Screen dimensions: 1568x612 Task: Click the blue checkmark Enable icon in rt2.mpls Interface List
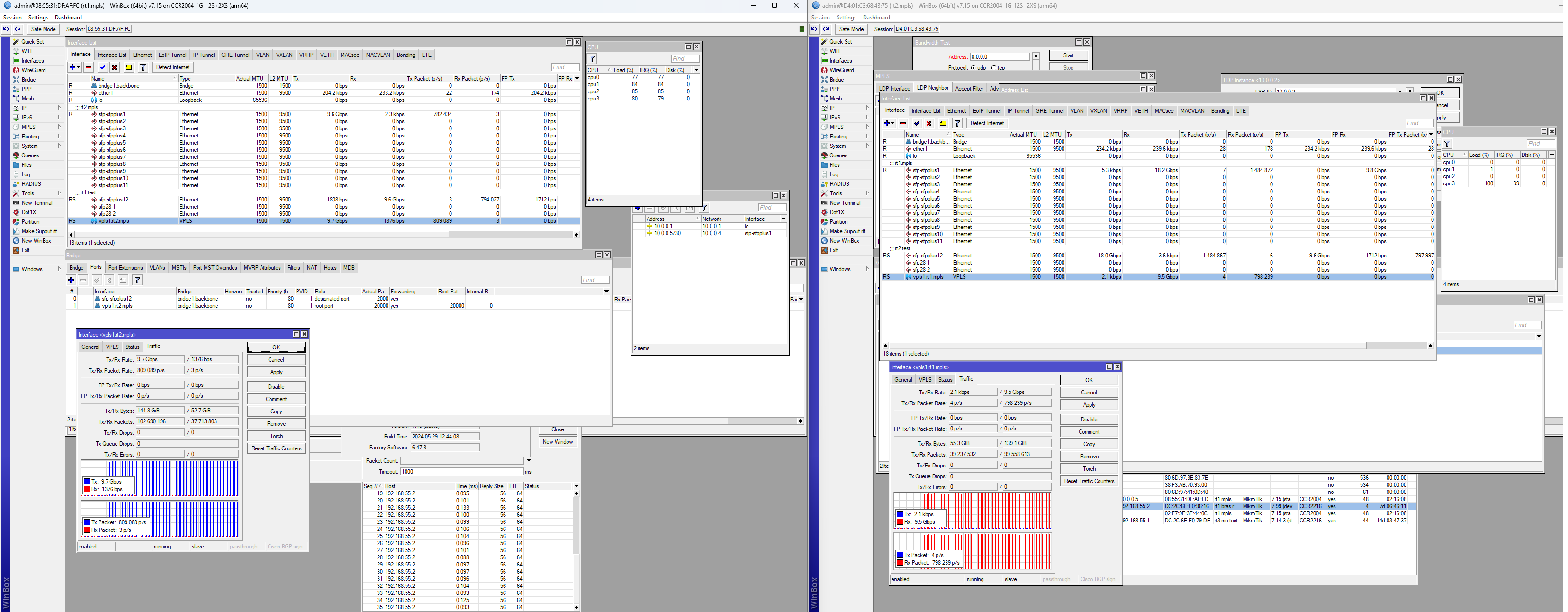(917, 124)
